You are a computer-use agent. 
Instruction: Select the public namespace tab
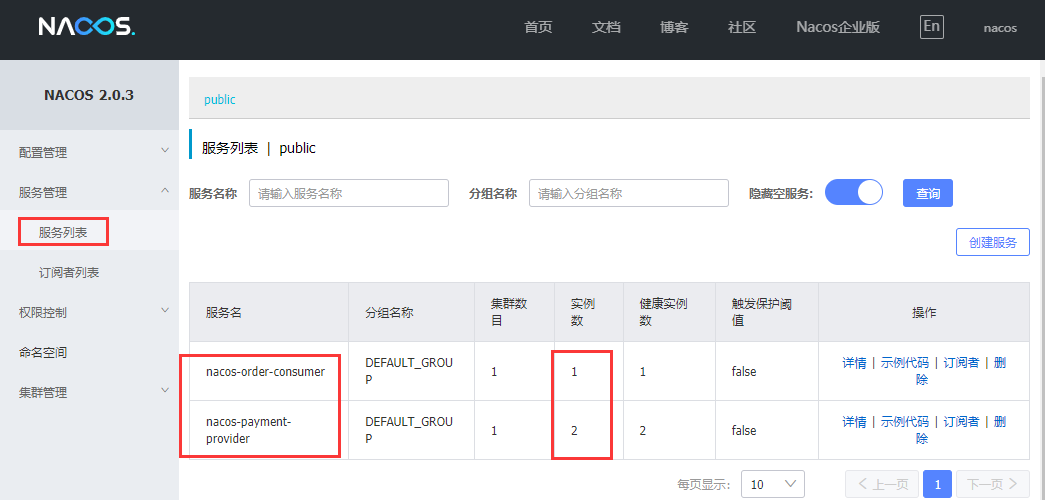click(220, 99)
